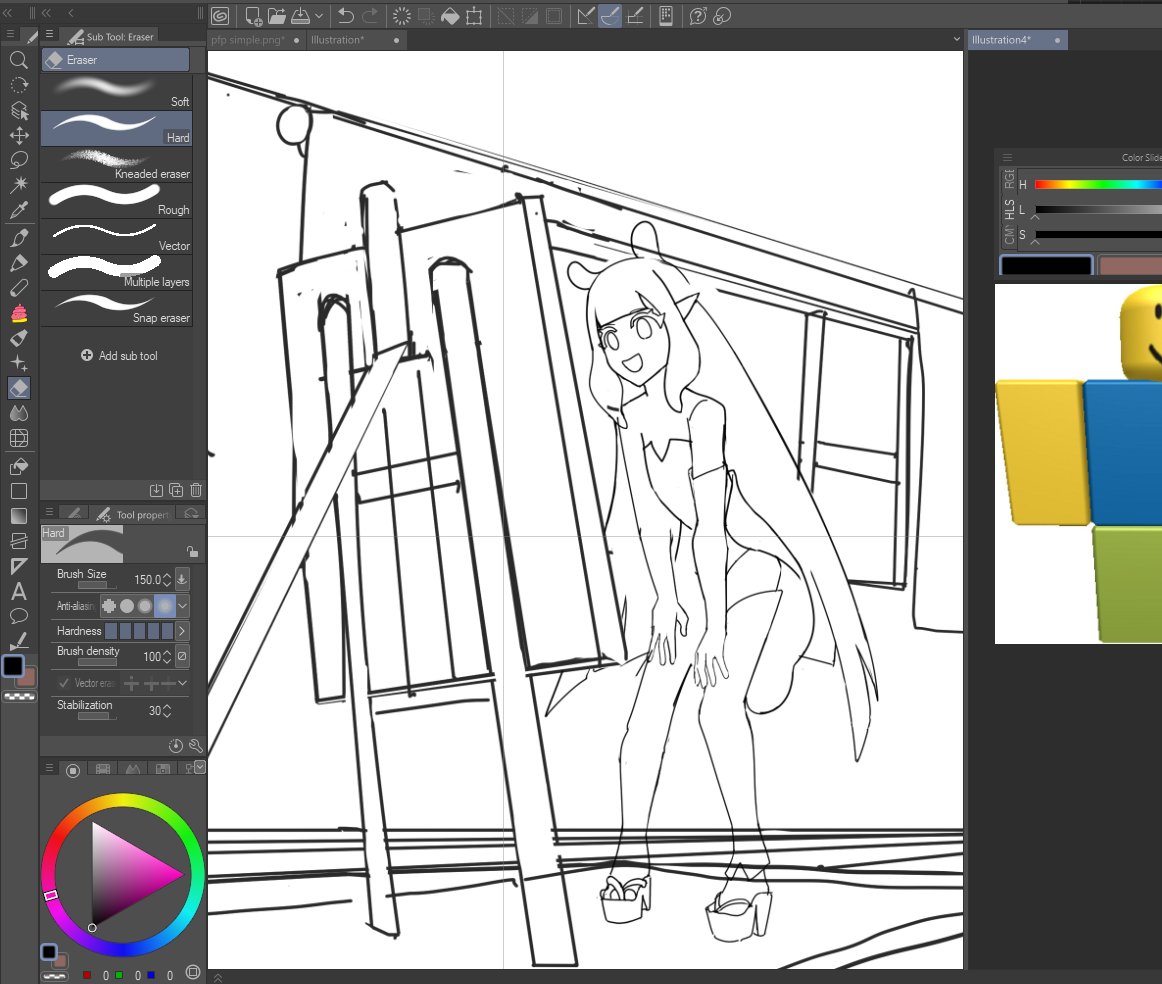Click the Save icon in command bar
1162x984 pixels.
point(300,16)
